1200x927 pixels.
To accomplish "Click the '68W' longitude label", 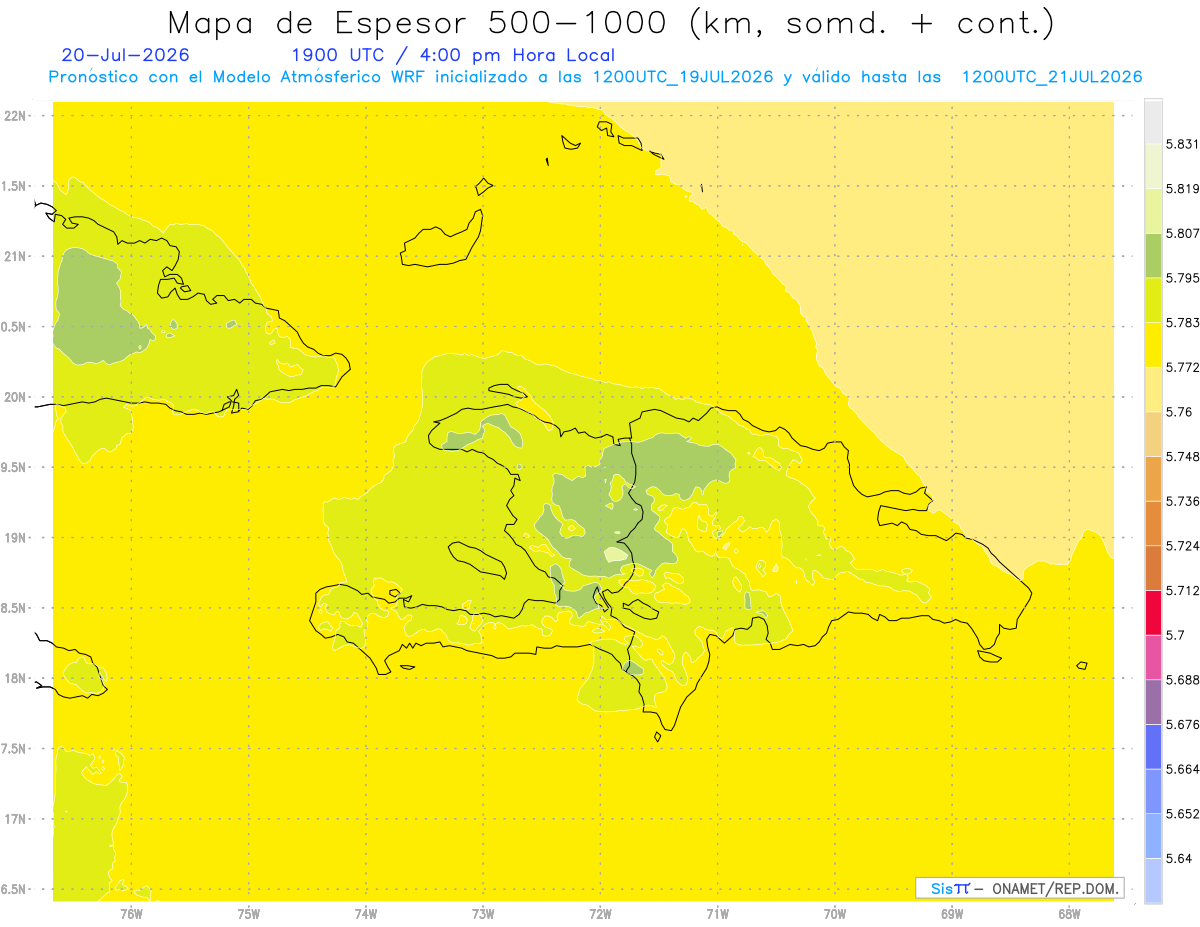I will [1069, 914].
